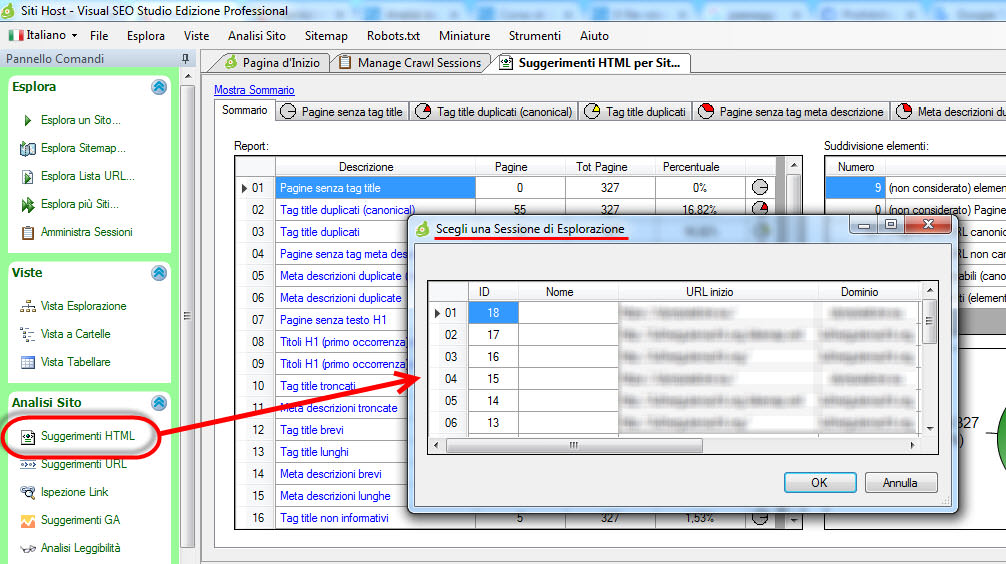The height and width of the screenshot is (564, 1006).
Task: Click Annulla to cancel dialog
Action: click(x=901, y=483)
